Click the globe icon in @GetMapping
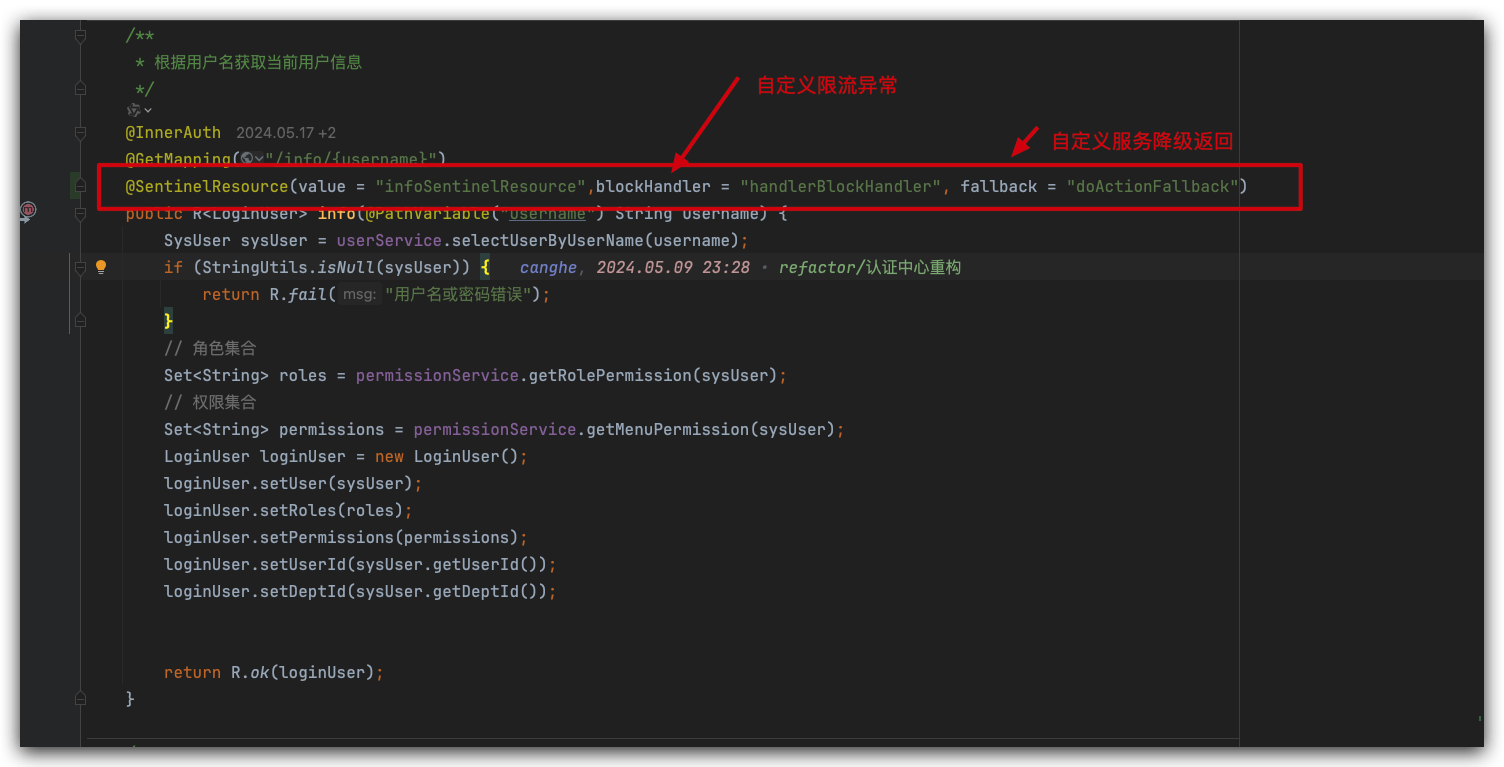Screen dimensions: 1504x767 point(245,159)
